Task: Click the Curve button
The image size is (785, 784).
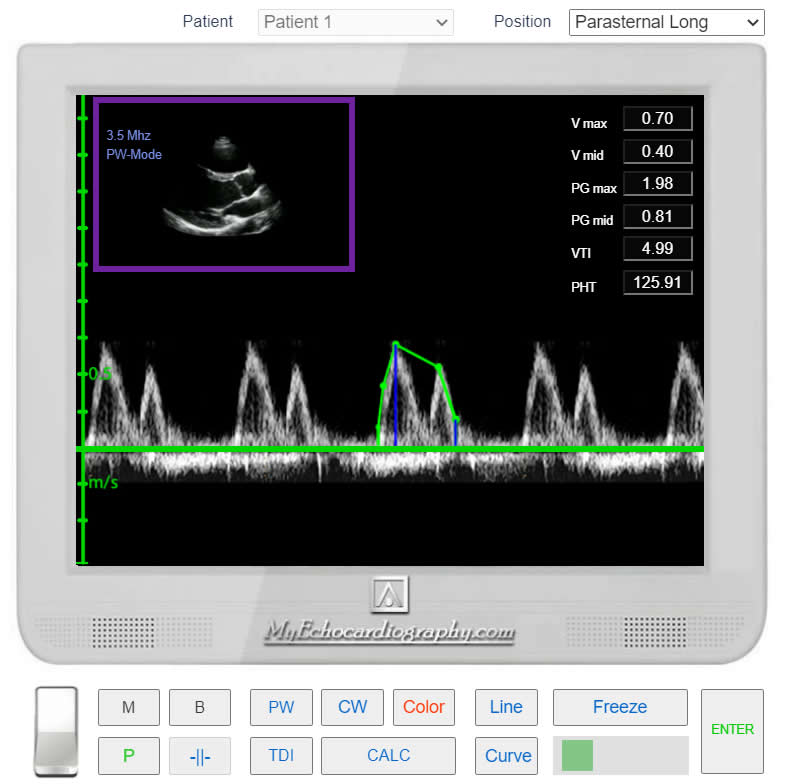Action: (506, 755)
